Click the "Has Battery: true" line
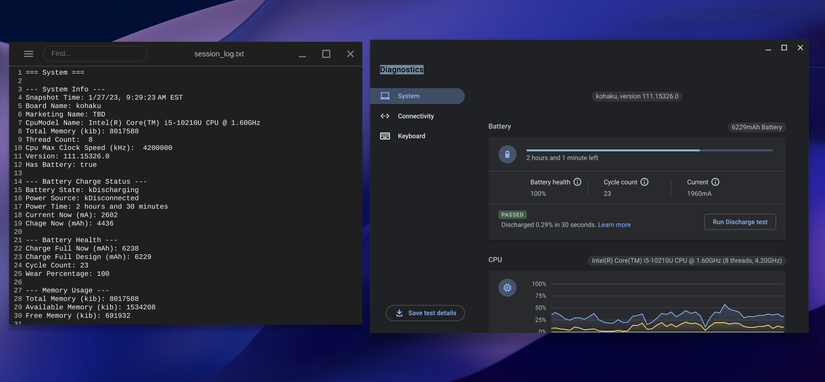Image resolution: width=825 pixels, height=382 pixels. 61,165
